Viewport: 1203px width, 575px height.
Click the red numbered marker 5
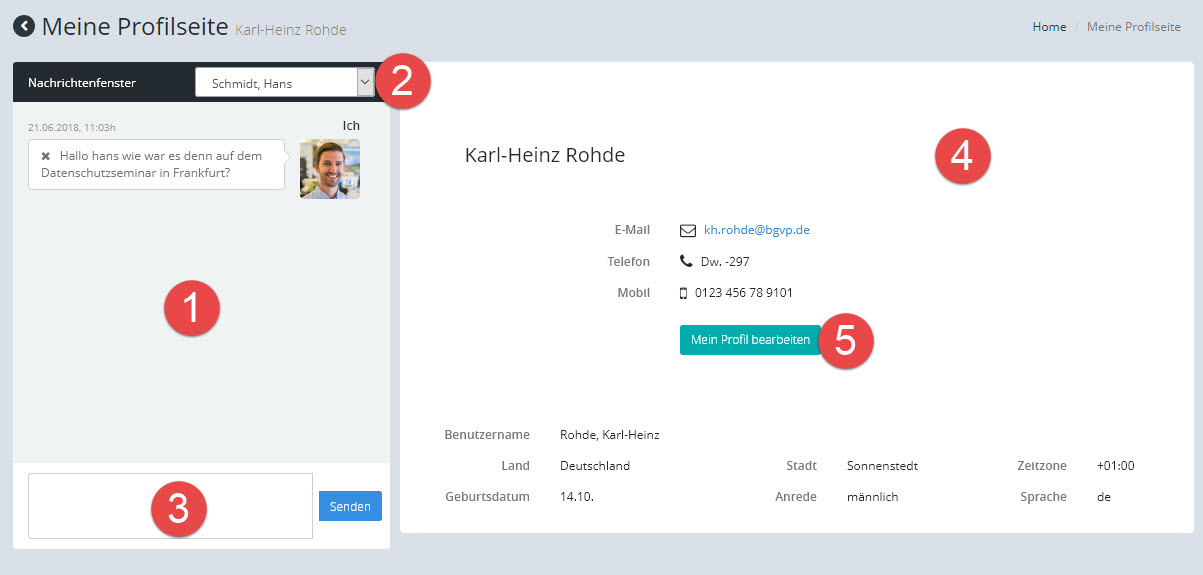[x=845, y=340]
